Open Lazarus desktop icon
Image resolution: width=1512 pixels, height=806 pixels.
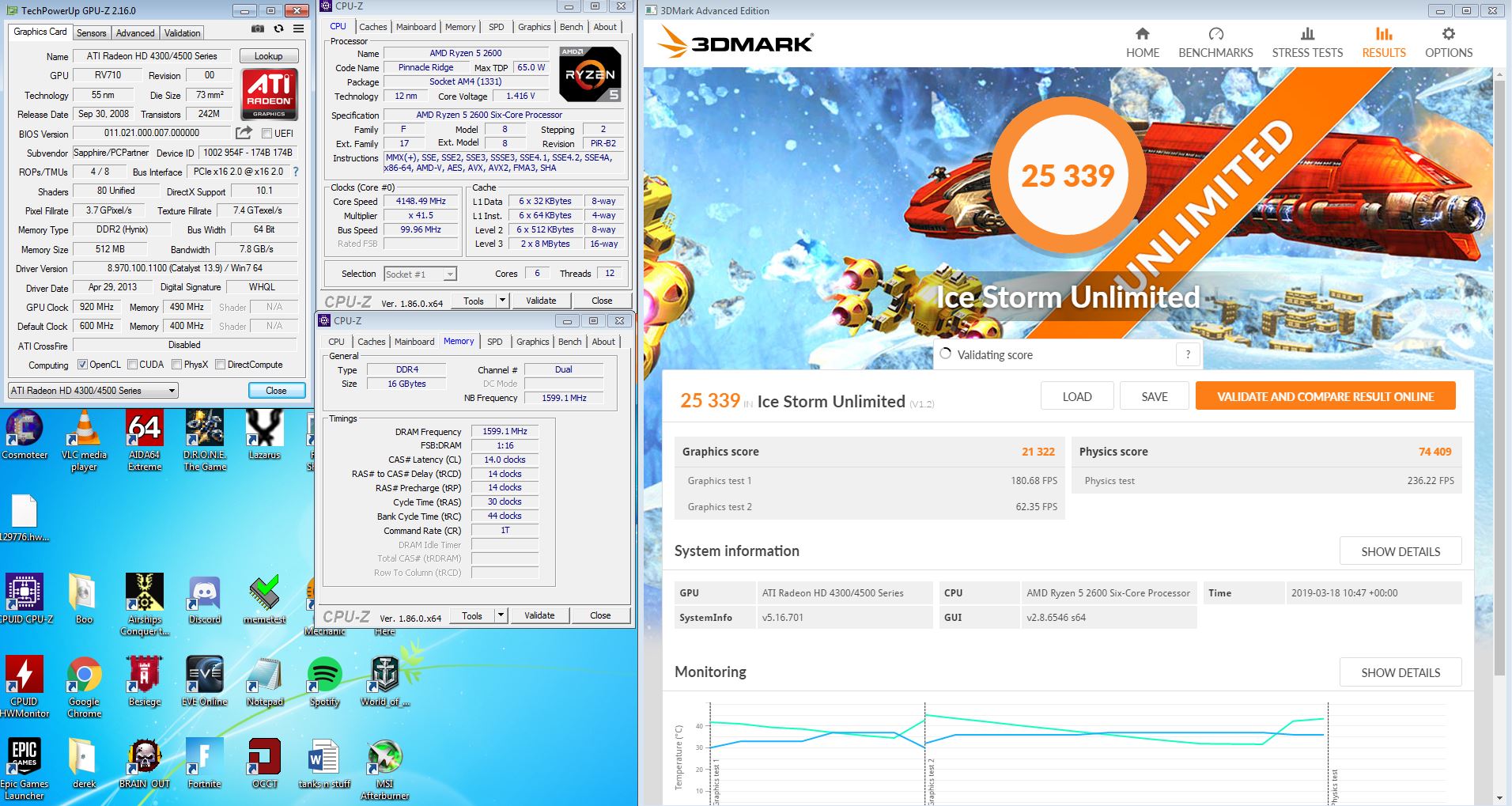coord(264,434)
